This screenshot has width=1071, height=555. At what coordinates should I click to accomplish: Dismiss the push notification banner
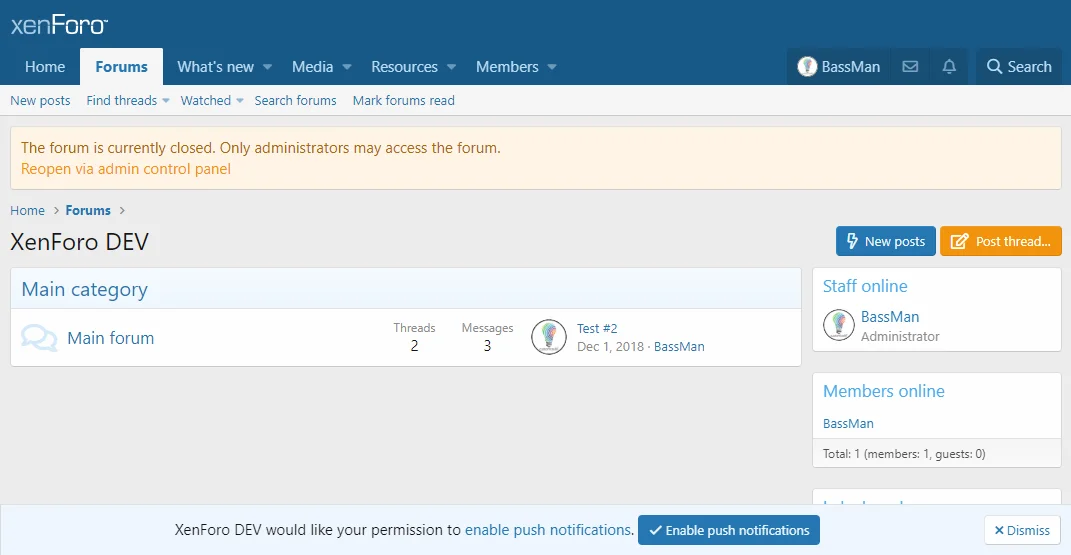click(x=1021, y=530)
